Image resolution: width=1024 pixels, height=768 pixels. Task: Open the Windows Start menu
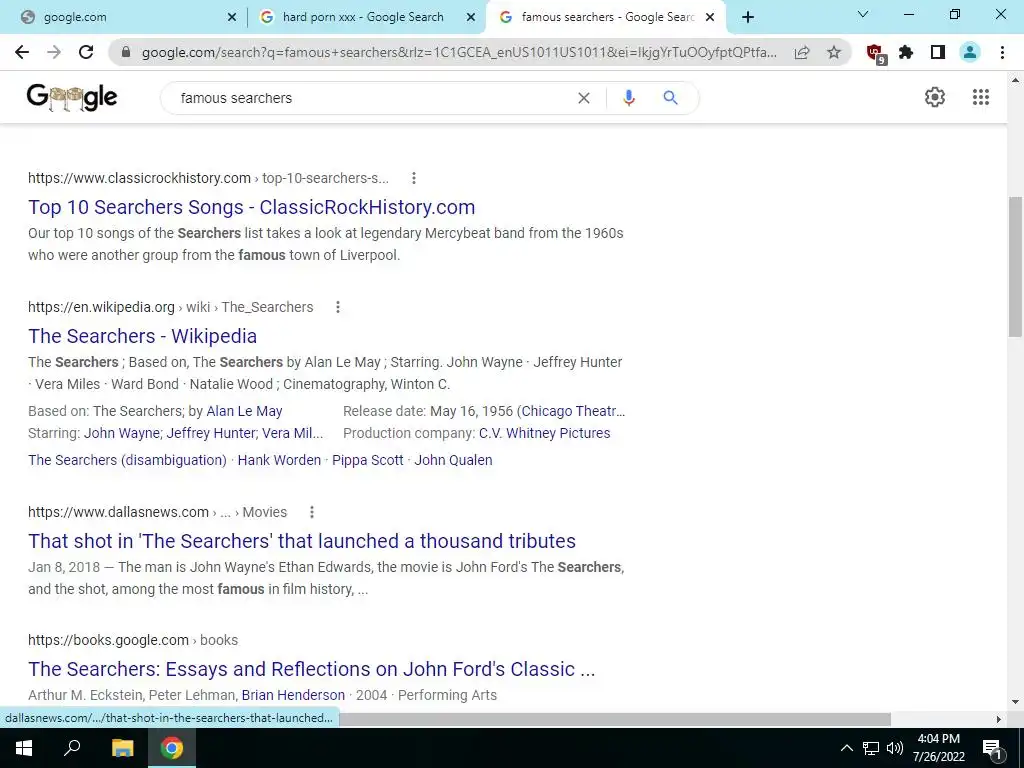(x=24, y=748)
